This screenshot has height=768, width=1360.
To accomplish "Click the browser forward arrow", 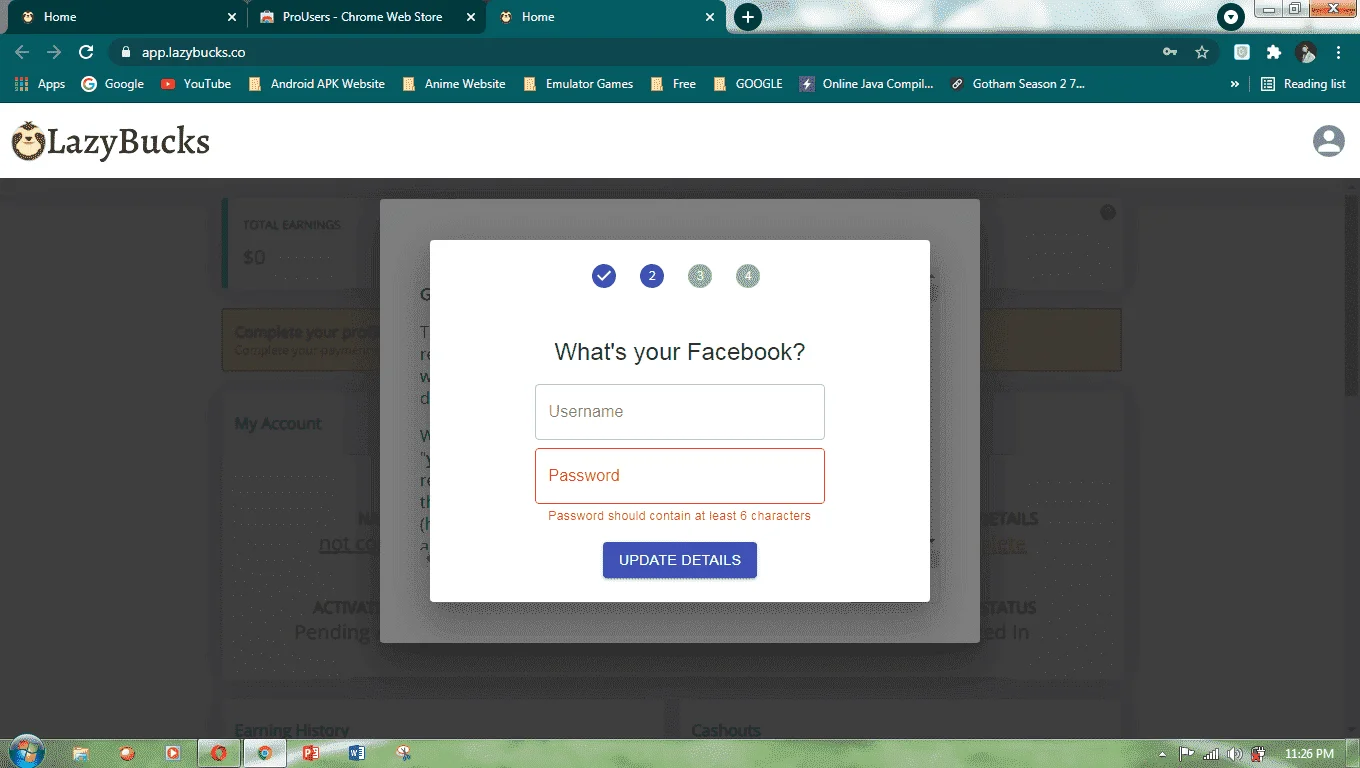I will [54, 52].
